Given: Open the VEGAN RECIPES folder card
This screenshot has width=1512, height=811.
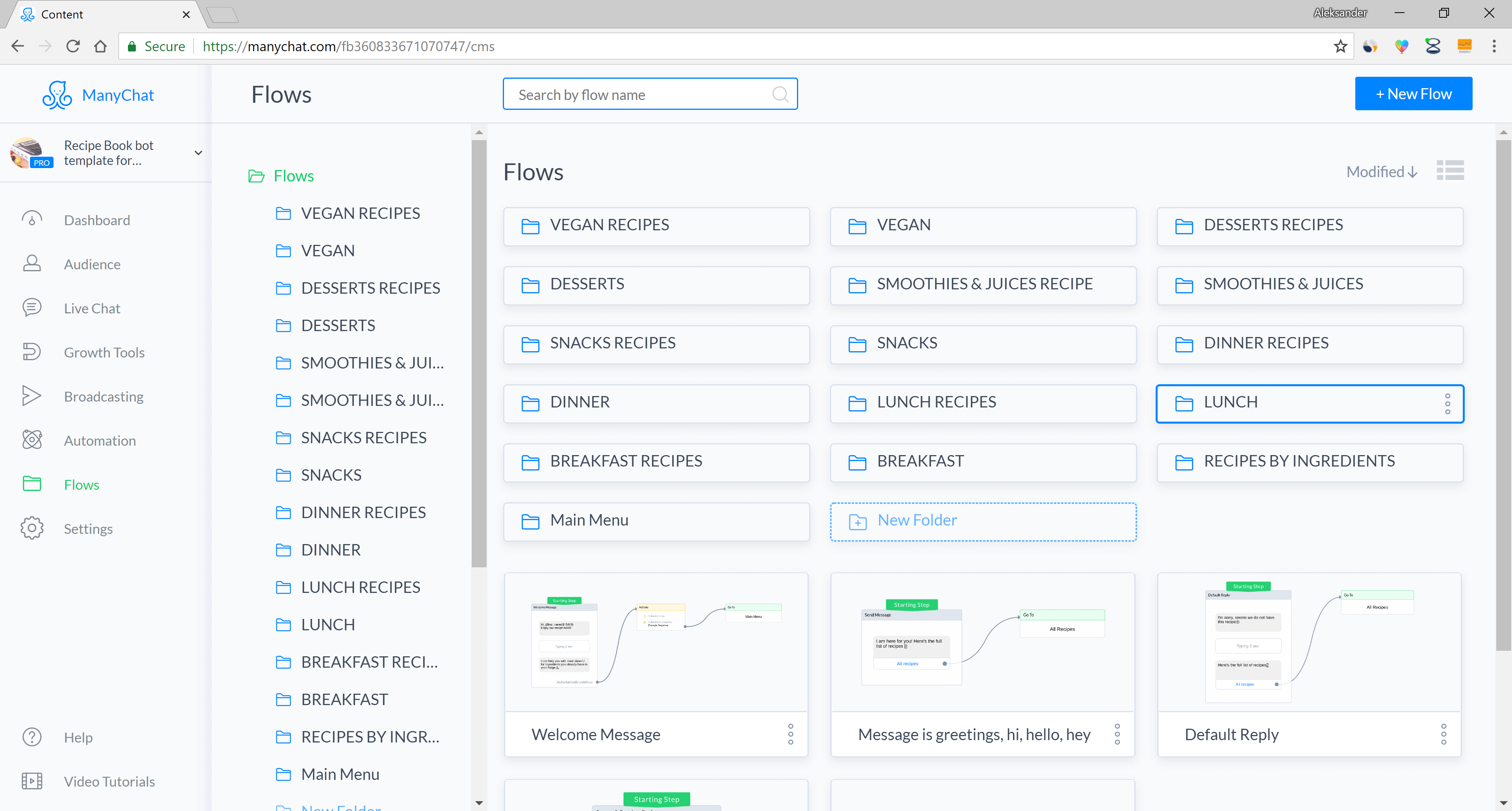Looking at the screenshot, I should pyautogui.click(x=656, y=226).
